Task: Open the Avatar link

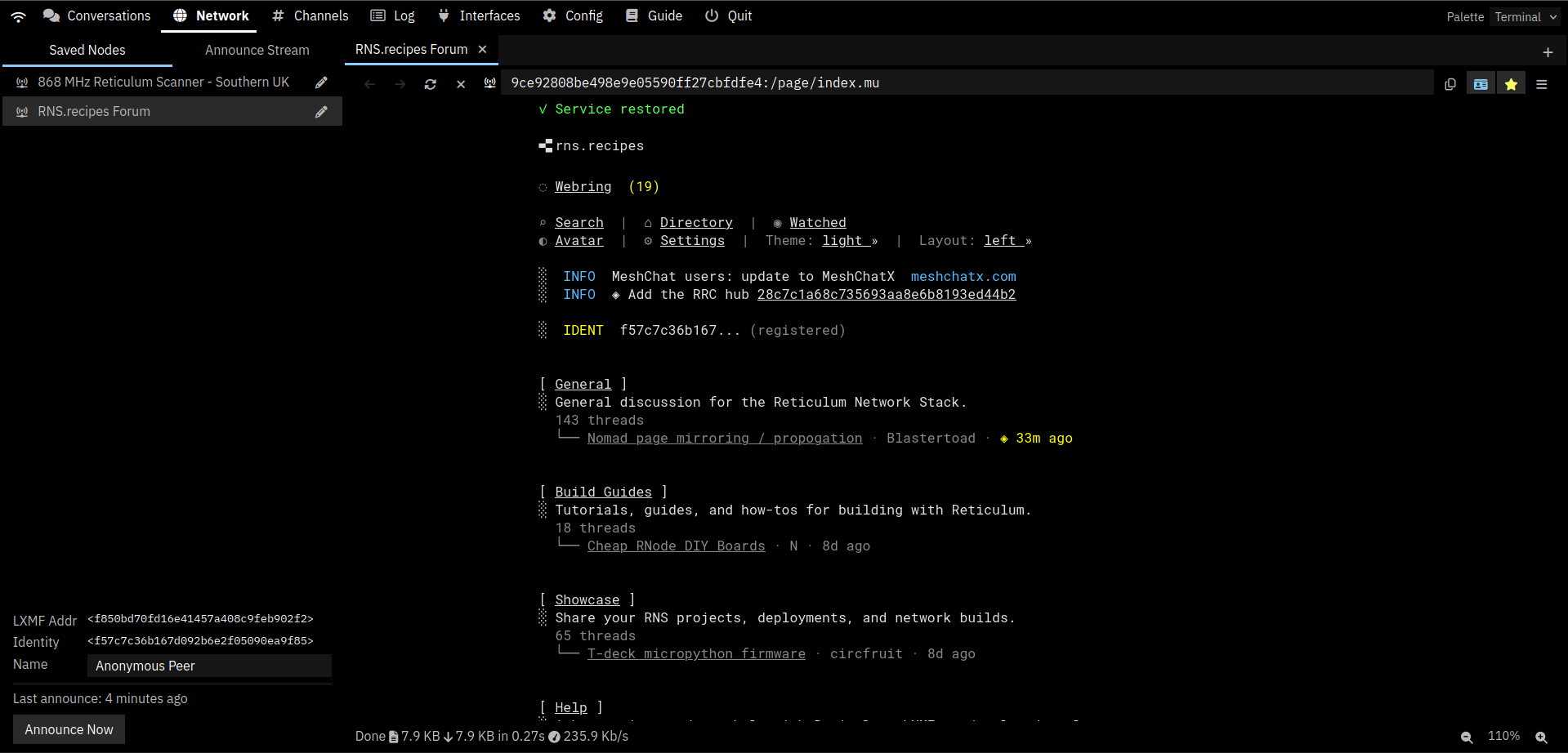Action: (579, 241)
